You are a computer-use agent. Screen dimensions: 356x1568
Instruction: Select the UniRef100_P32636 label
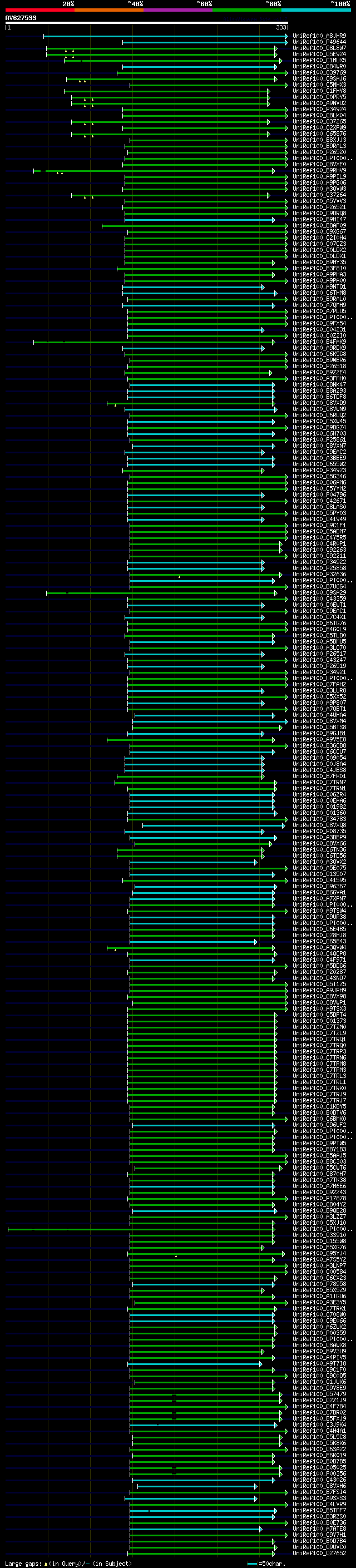[x=319, y=574]
